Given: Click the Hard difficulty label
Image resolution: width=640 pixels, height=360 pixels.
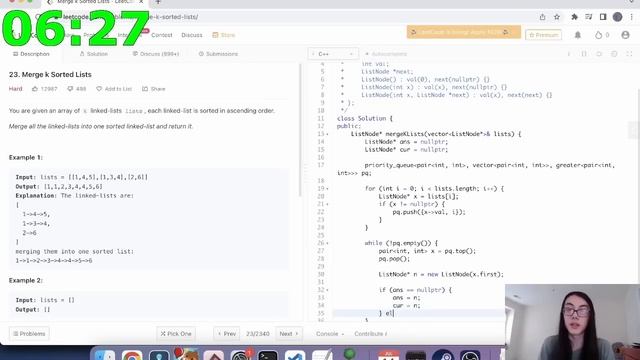Looking at the screenshot, I should point(16,89).
